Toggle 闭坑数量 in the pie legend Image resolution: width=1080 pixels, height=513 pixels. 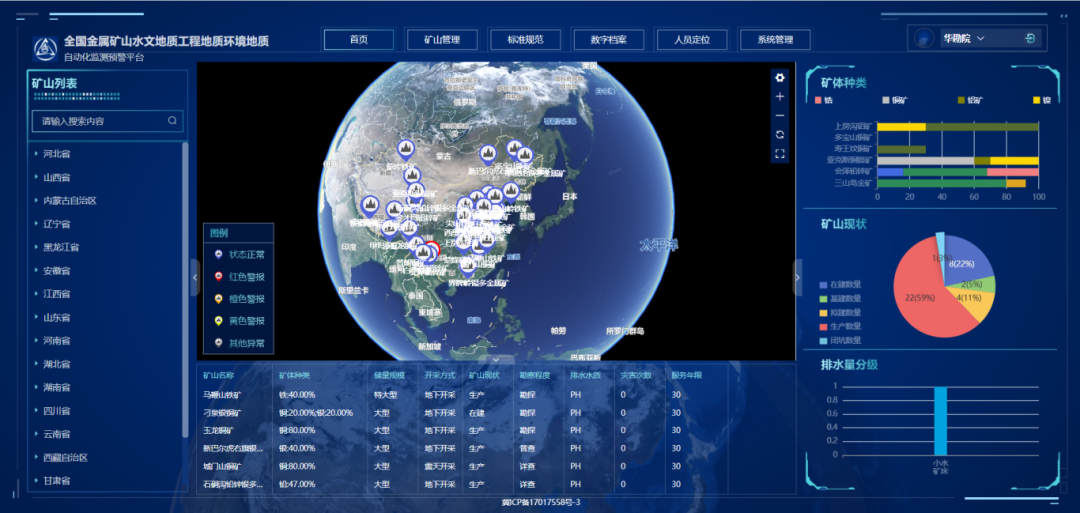(840, 340)
